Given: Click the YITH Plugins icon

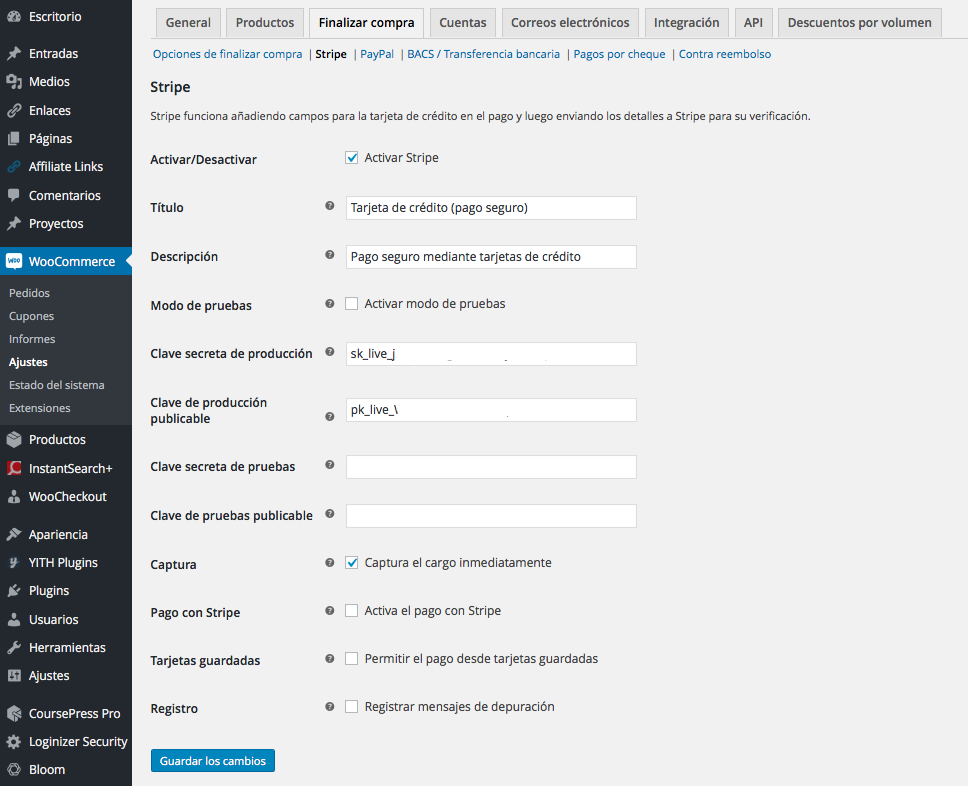Looking at the screenshot, I should tap(14, 562).
